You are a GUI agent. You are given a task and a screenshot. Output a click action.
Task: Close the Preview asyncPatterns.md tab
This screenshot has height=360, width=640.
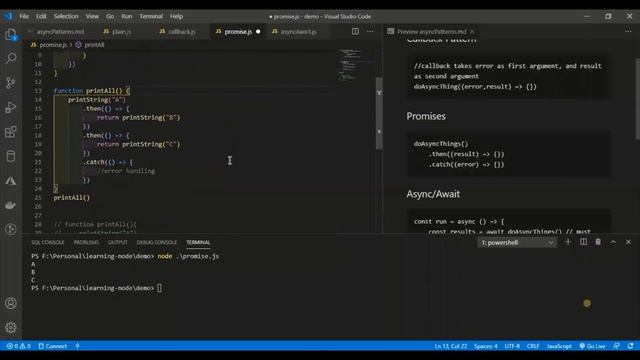472,31
